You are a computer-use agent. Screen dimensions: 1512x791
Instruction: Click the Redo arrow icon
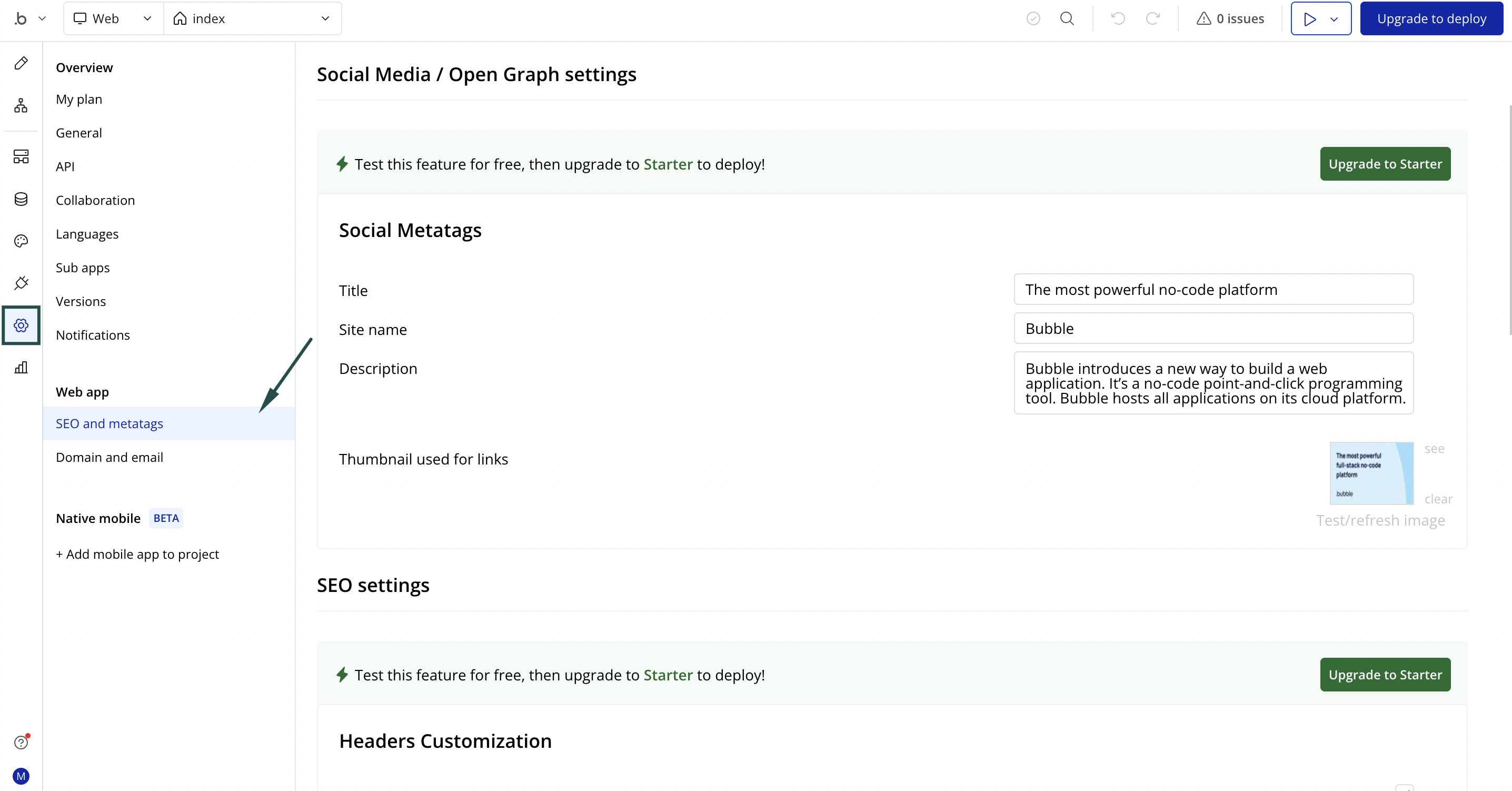click(1153, 18)
